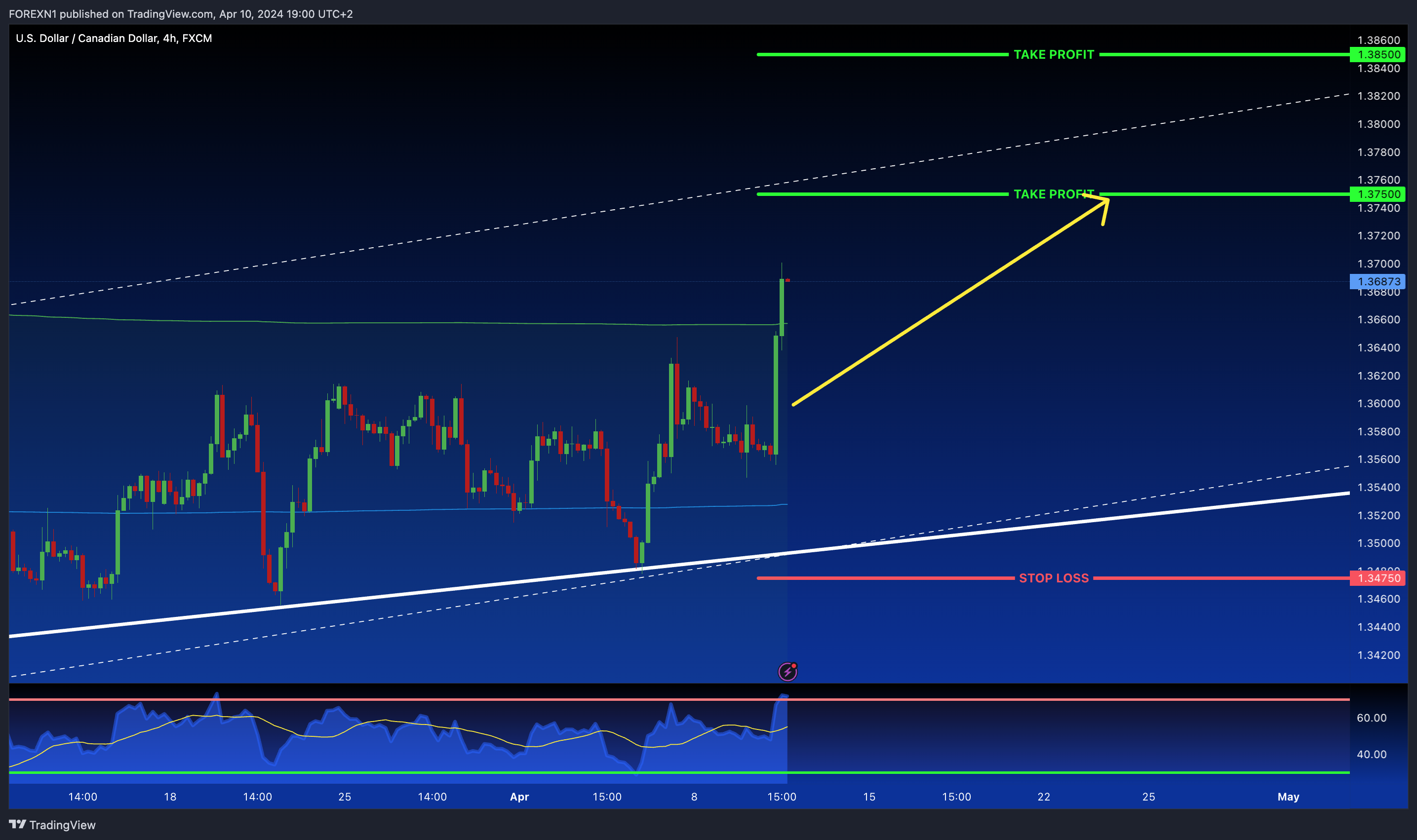Image resolution: width=1417 pixels, height=840 pixels.
Task: Select the upper TAKE PROFIT text label
Action: tap(1054, 54)
